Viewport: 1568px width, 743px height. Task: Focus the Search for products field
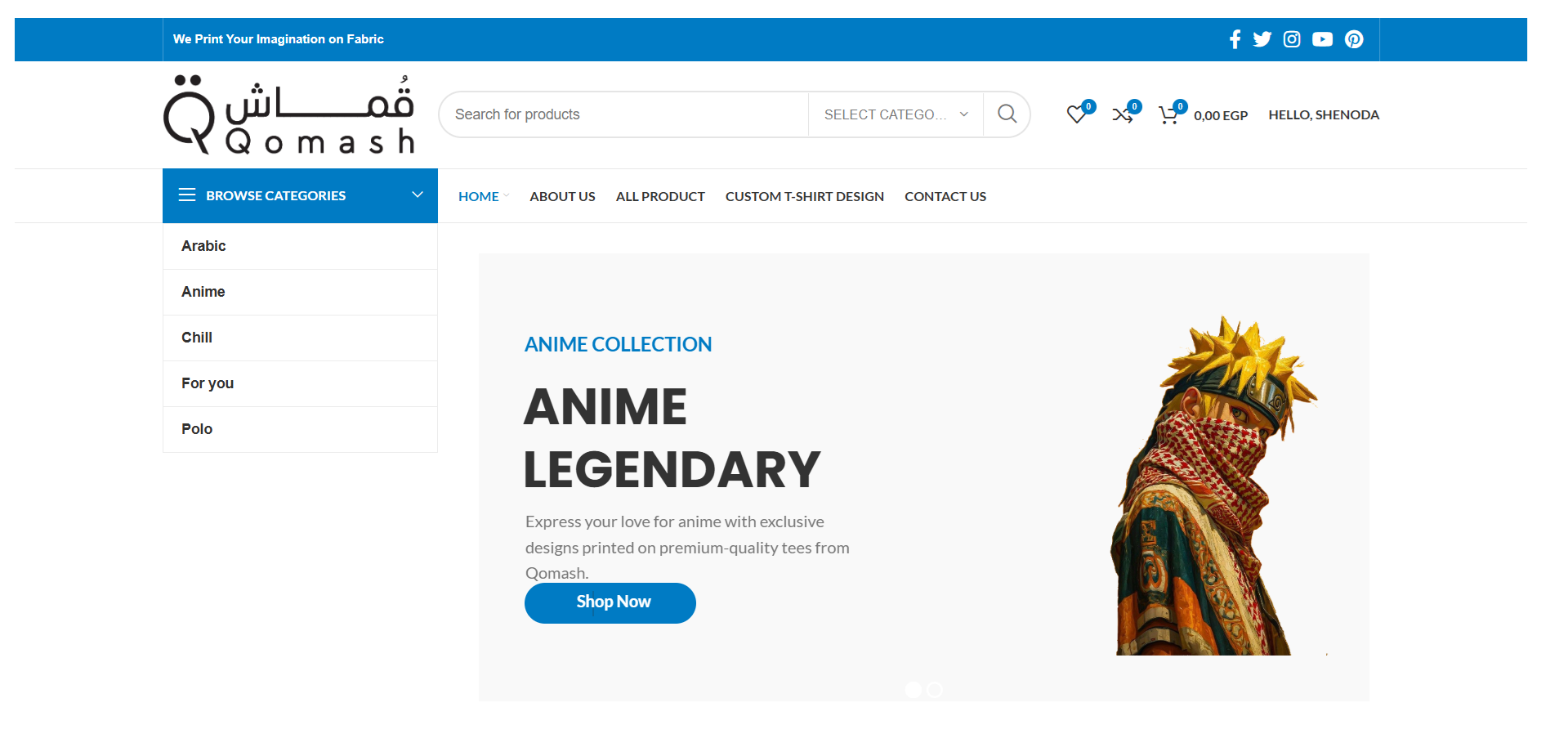pyautogui.click(x=623, y=114)
